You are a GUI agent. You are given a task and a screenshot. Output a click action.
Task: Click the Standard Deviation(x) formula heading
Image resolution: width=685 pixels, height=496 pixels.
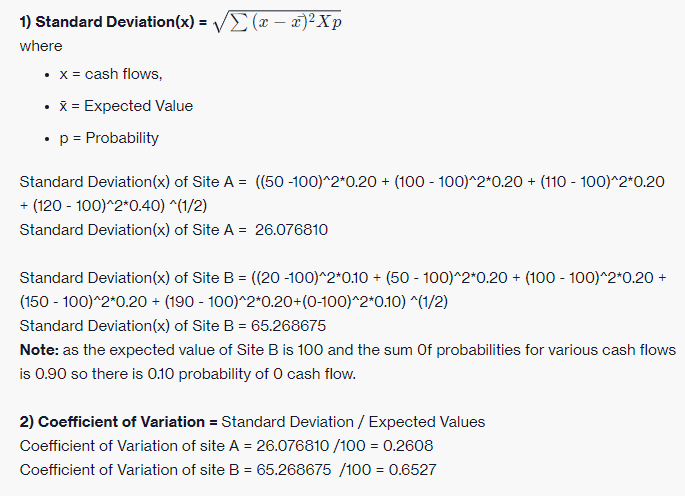[113, 21]
